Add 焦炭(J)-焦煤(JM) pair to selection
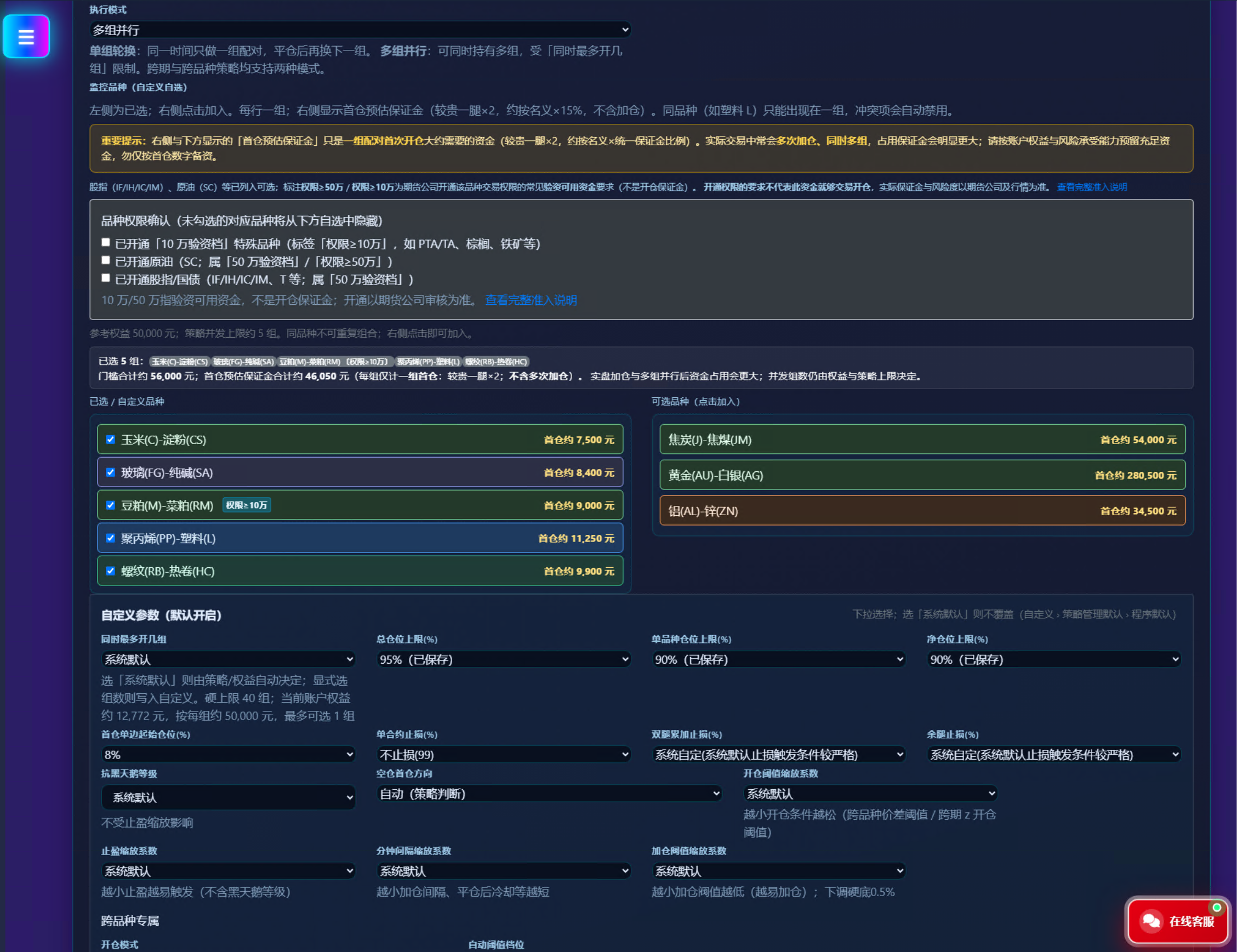Screen dimensions: 1237x952 (x=922, y=440)
